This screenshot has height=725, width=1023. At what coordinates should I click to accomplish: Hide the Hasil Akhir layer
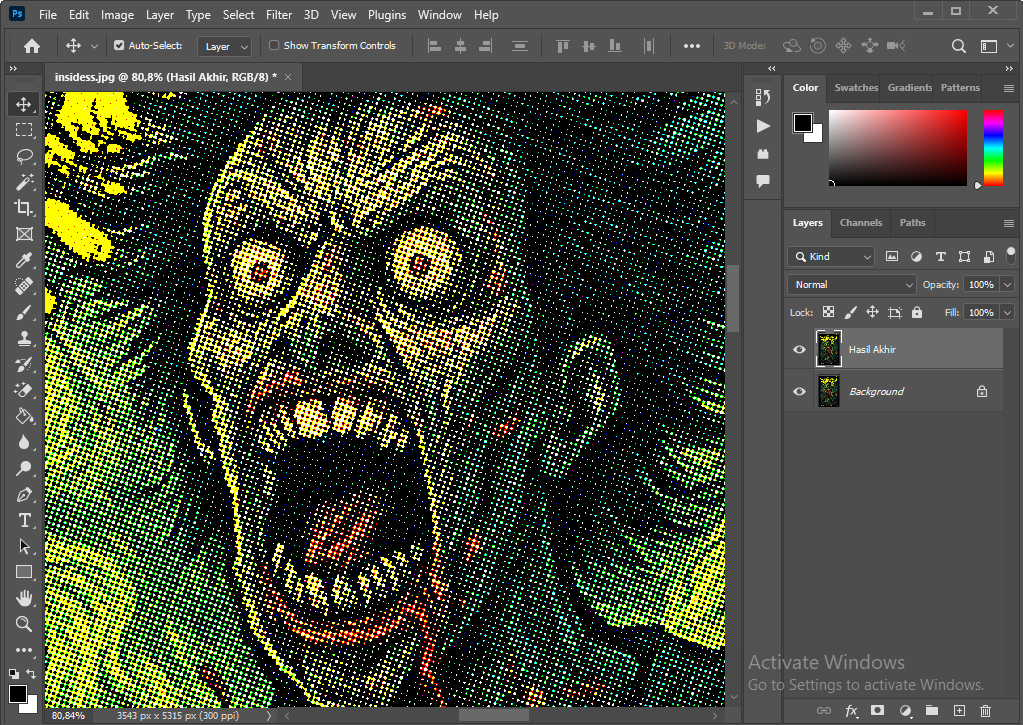pyautogui.click(x=799, y=350)
